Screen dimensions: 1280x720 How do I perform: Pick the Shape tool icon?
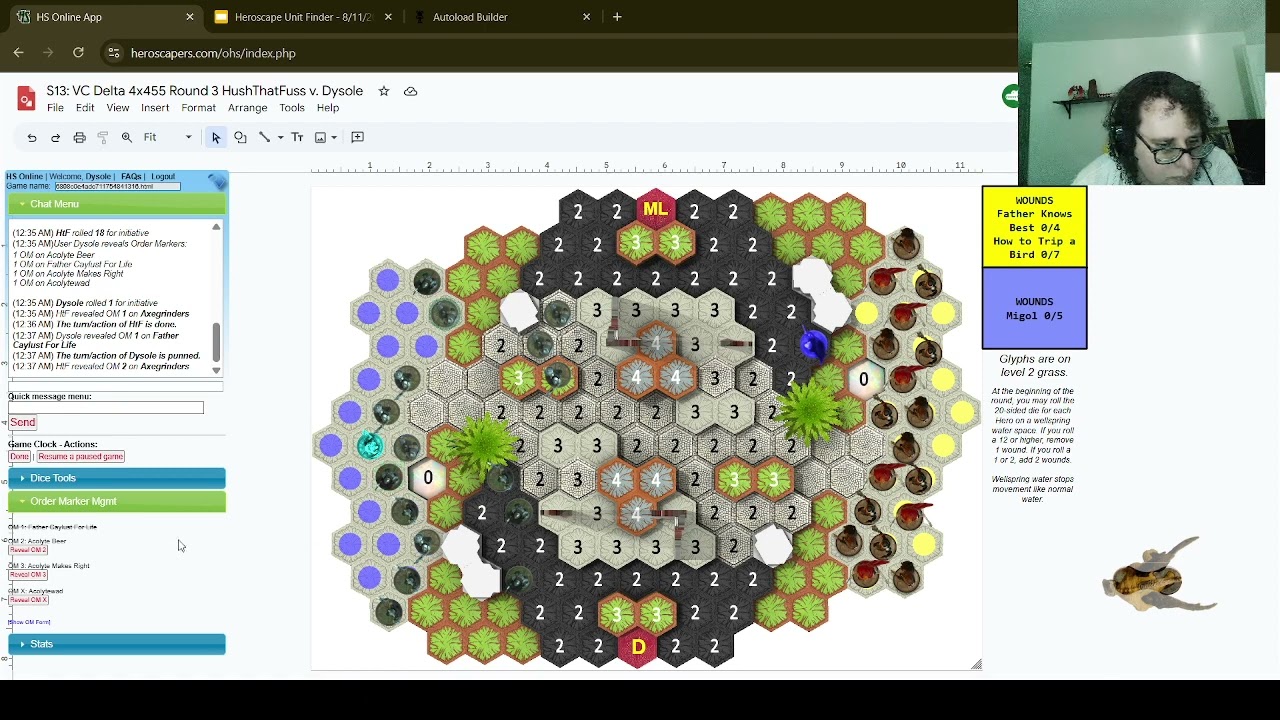tap(240, 137)
